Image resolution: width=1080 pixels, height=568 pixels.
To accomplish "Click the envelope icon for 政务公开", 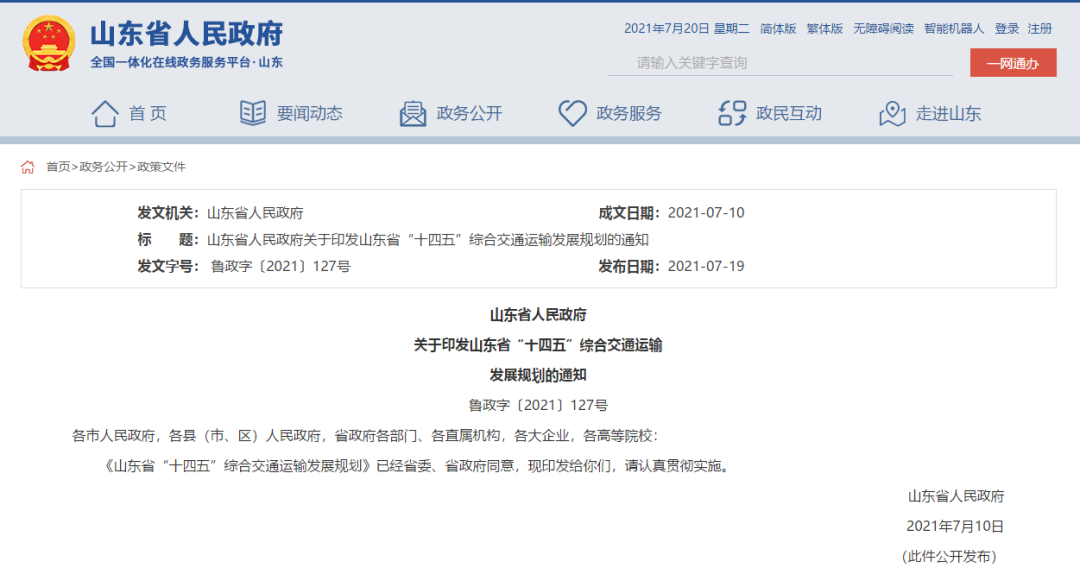I will click(413, 114).
